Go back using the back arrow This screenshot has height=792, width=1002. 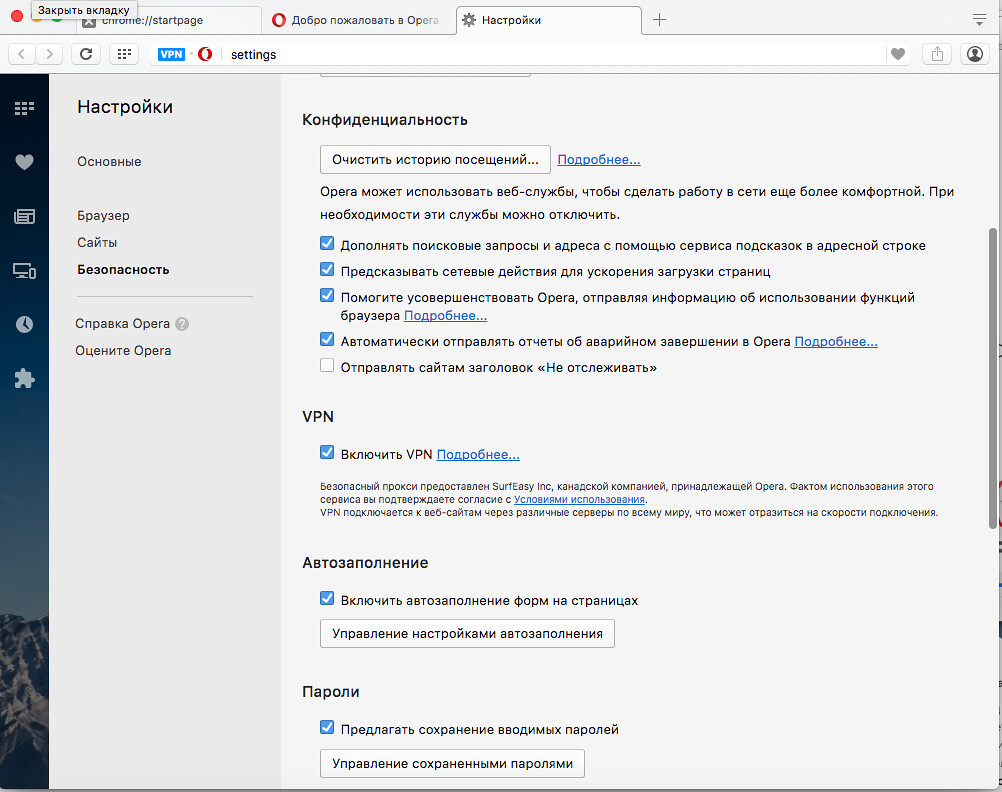pos(22,54)
